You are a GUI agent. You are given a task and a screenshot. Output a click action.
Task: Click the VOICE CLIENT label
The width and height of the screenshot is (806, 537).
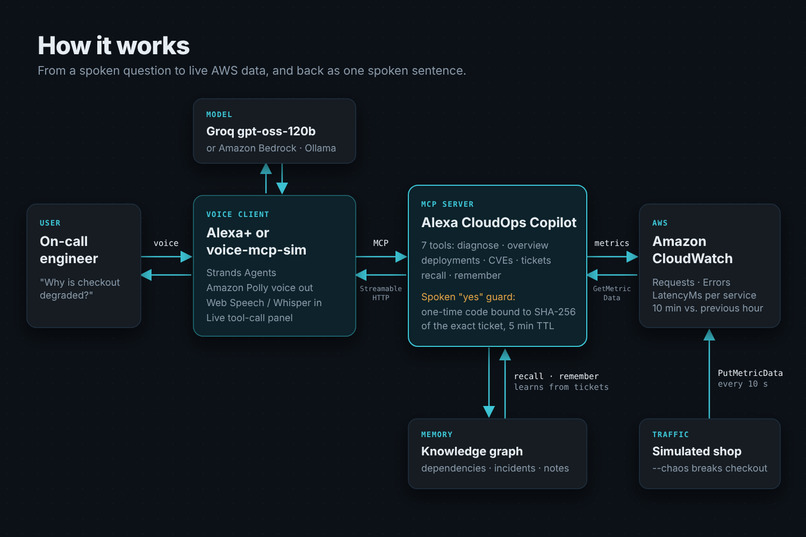[x=237, y=214]
